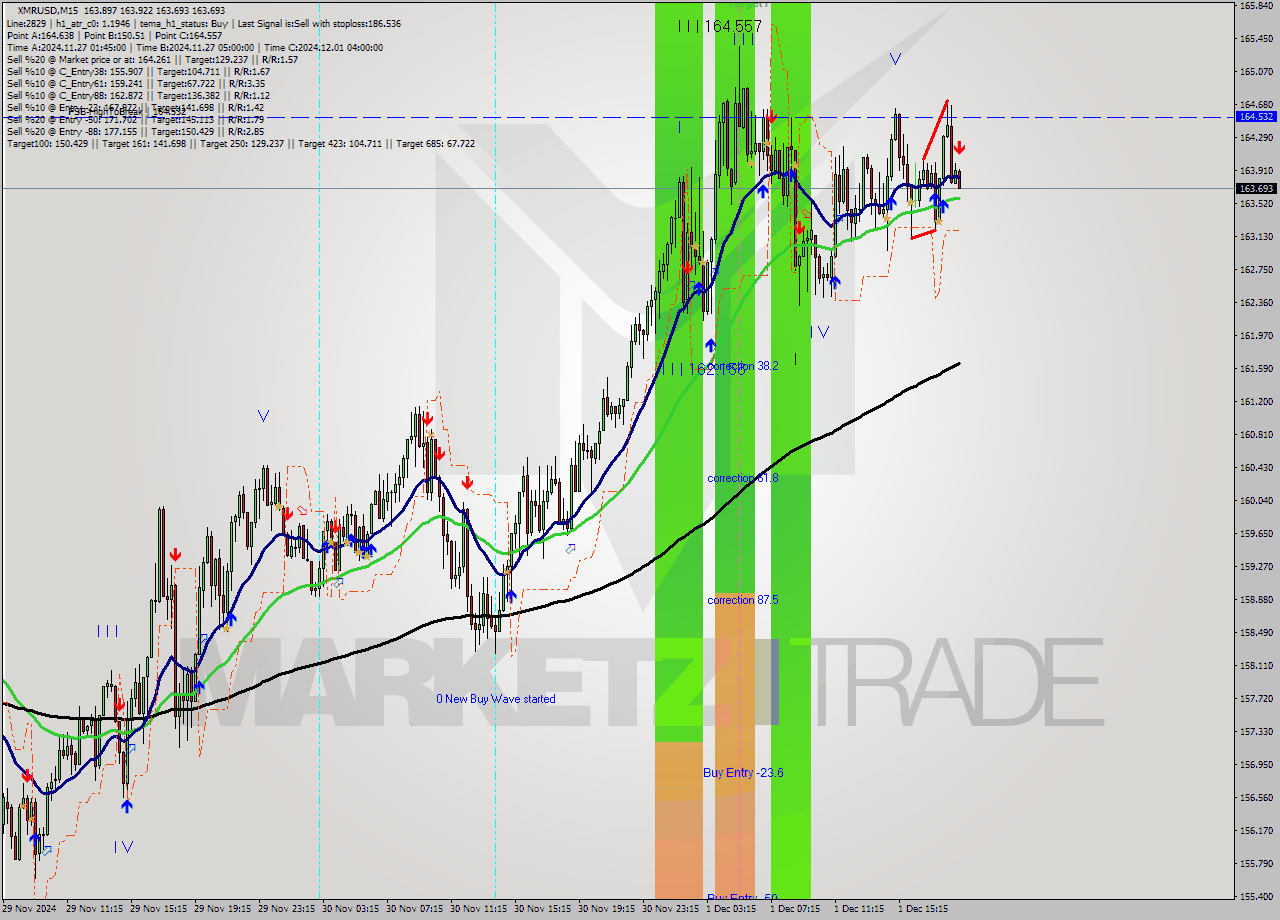Click the 165.450 price axis value
1280x920 pixels.
(1256, 39)
